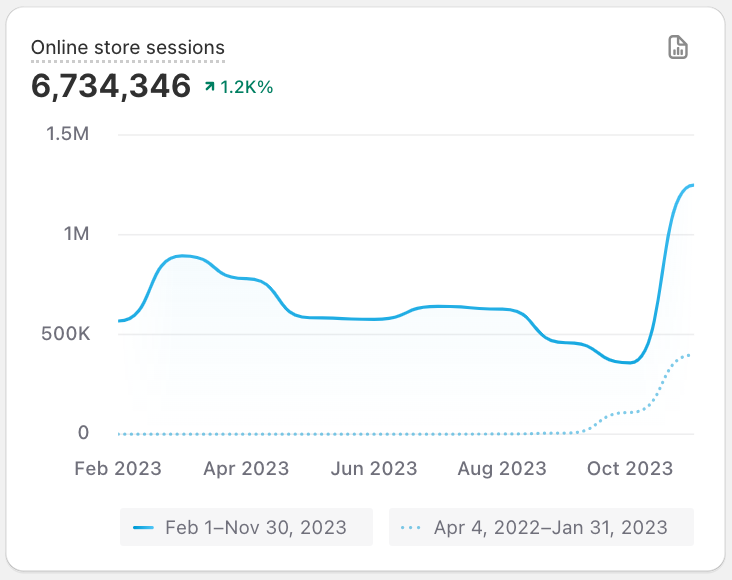Click dotted line legend swatch

(x=411, y=527)
